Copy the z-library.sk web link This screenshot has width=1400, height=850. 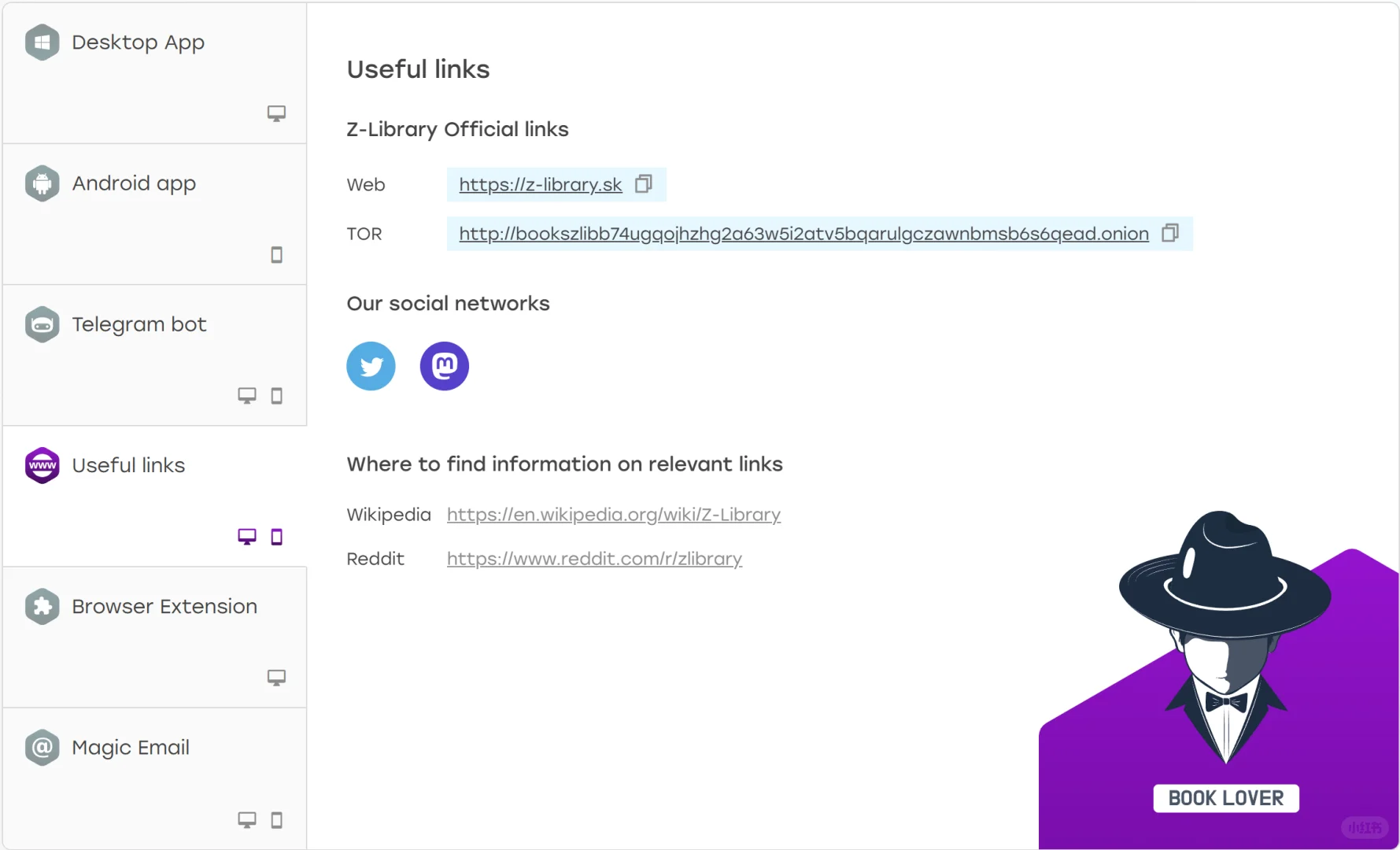pyautogui.click(x=644, y=184)
